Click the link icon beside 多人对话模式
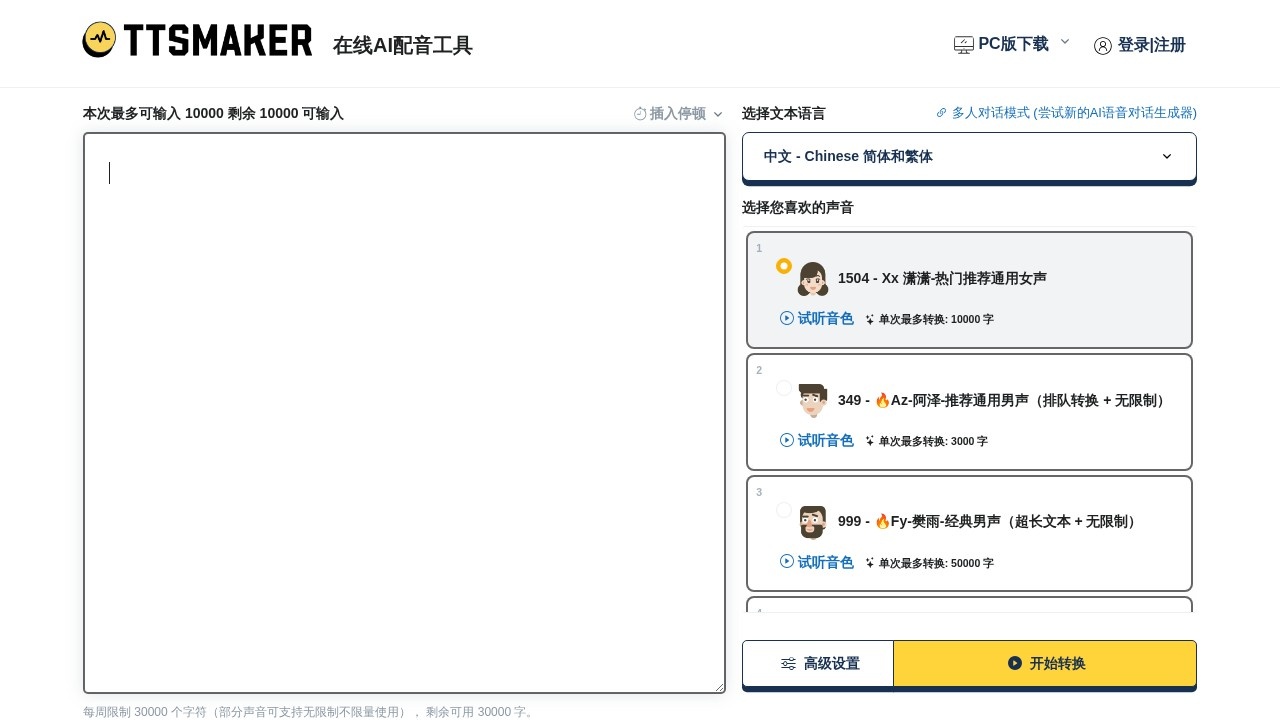The image size is (1280, 720). coord(941,113)
